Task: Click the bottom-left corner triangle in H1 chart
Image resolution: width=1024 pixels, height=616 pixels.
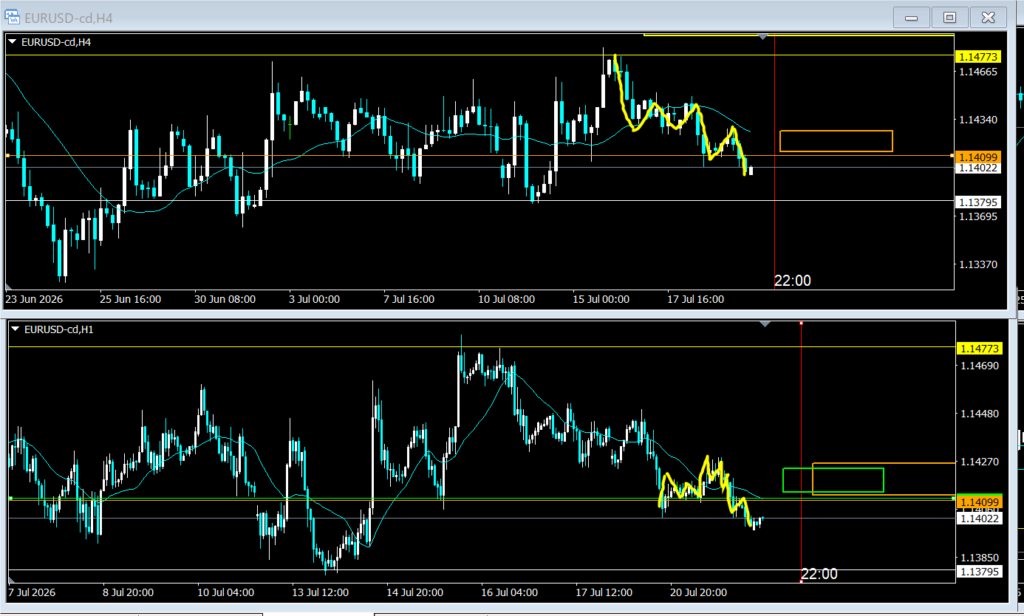Action: [12, 579]
